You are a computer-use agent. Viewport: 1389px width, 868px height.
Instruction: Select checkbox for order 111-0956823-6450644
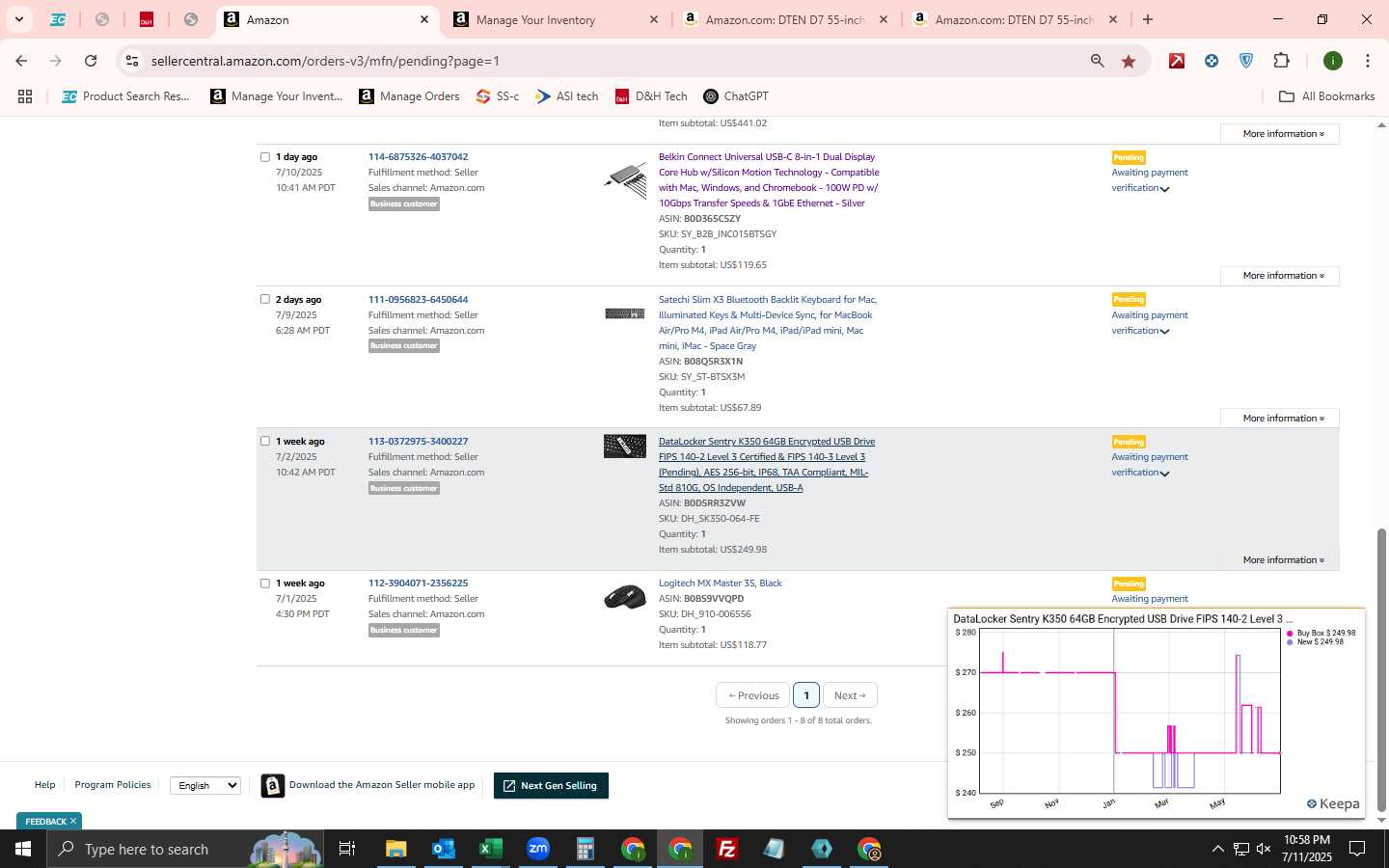coord(264,299)
